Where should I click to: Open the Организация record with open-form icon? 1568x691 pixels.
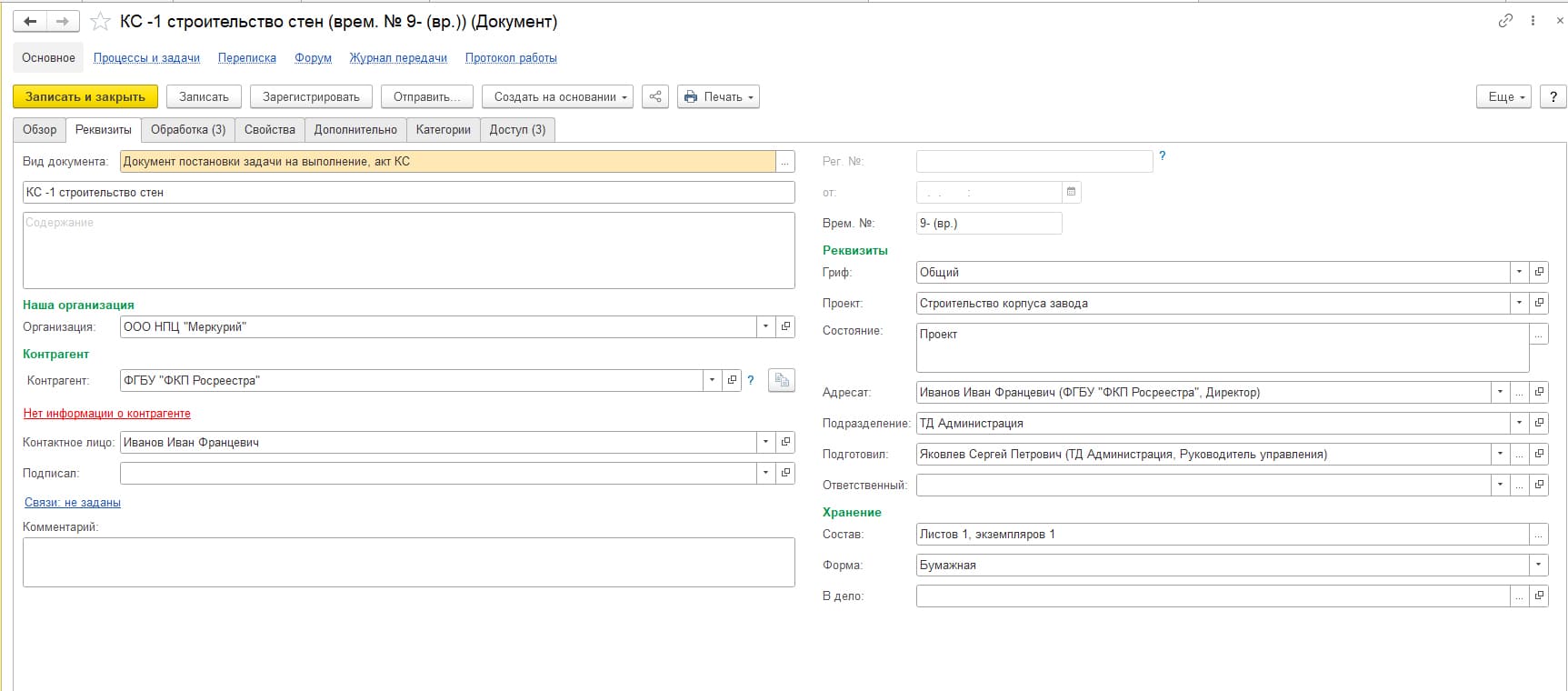point(785,326)
